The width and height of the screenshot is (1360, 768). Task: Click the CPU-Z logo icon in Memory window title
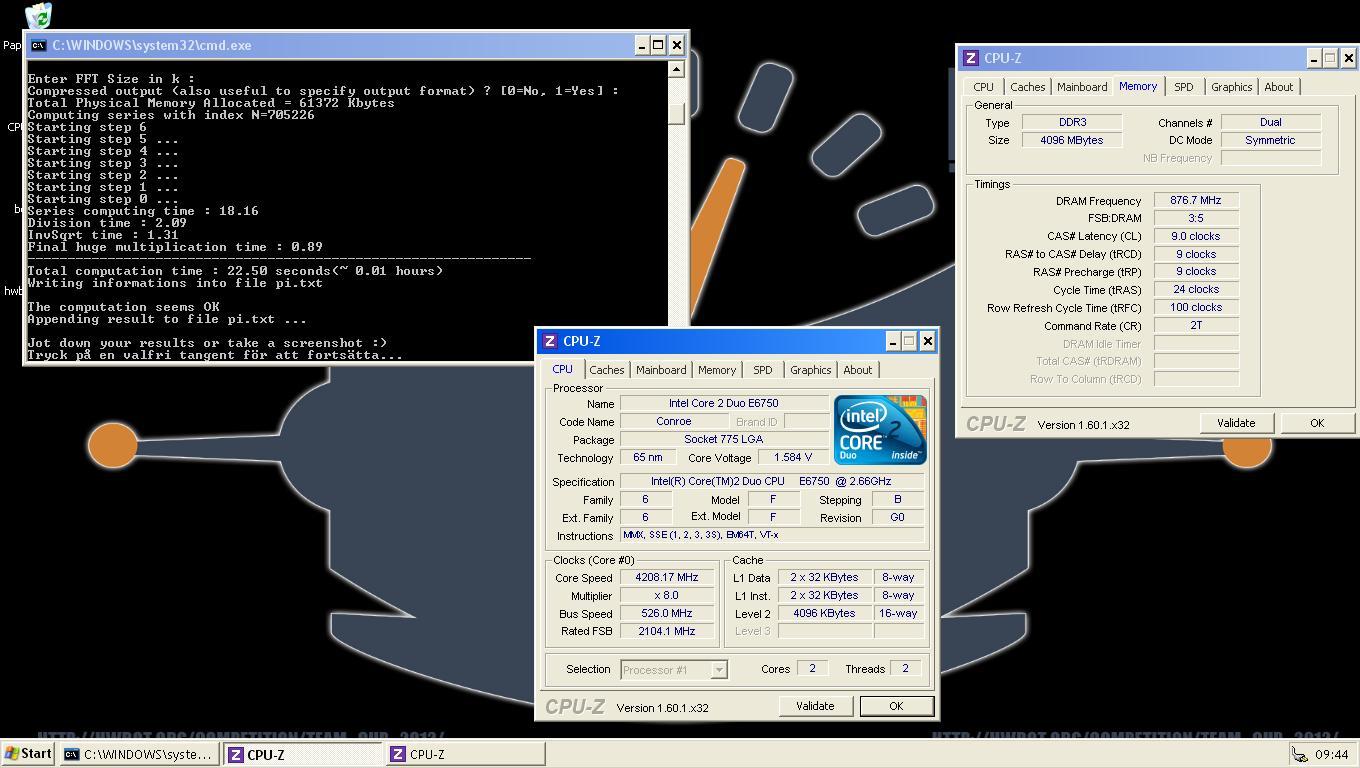coord(971,58)
